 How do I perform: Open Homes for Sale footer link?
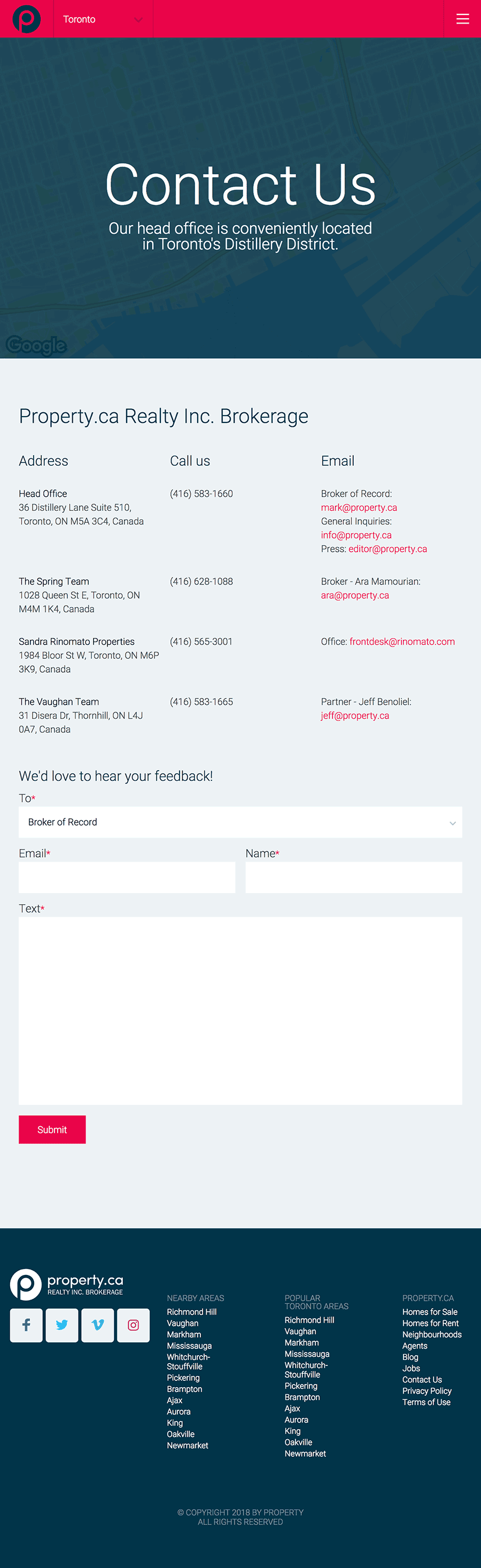click(x=429, y=1312)
